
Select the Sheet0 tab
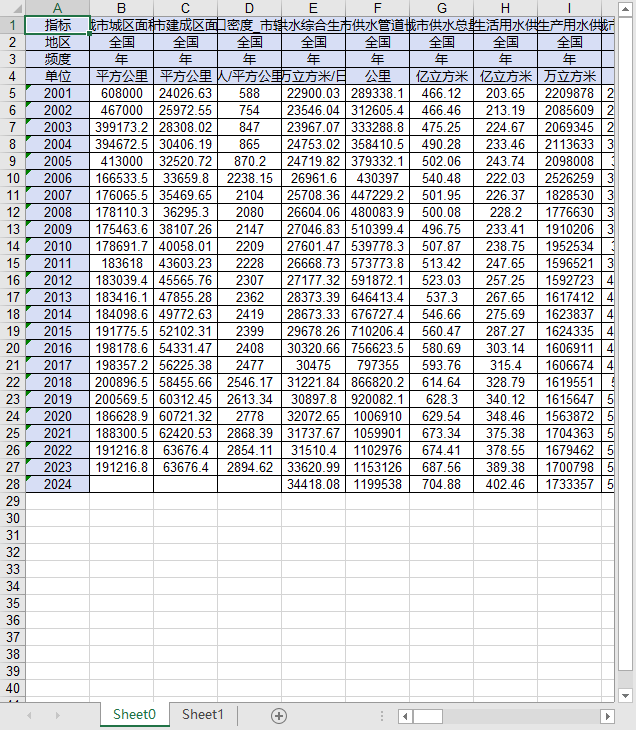pyautogui.click(x=135, y=715)
